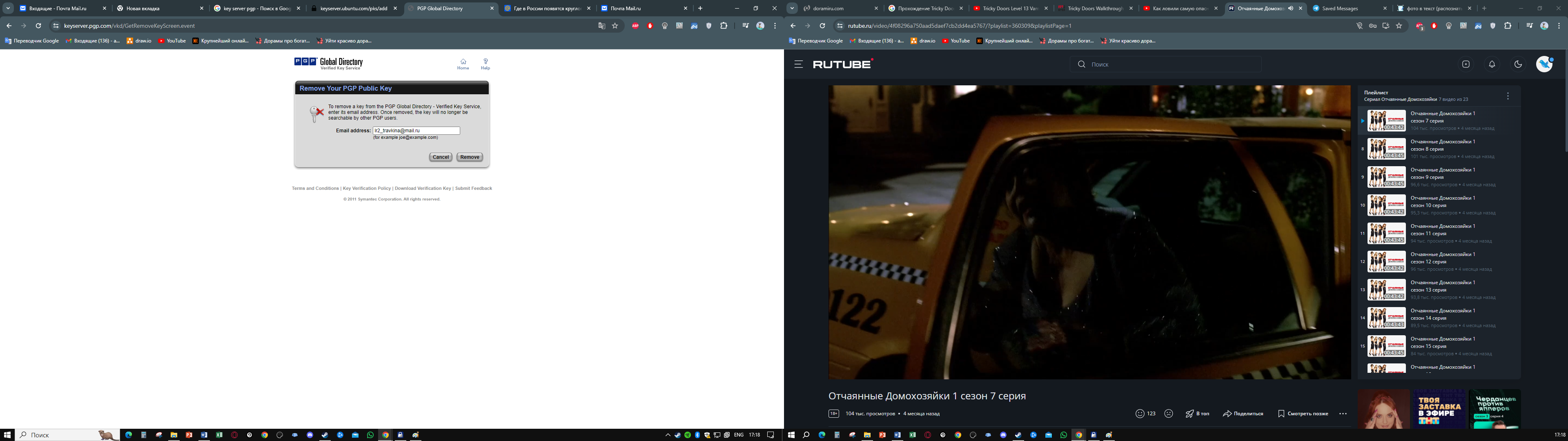Open draw.io bookmark in right browser
Image resolution: width=1568 pixels, height=441 pixels.
pyautogui.click(x=922, y=41)
